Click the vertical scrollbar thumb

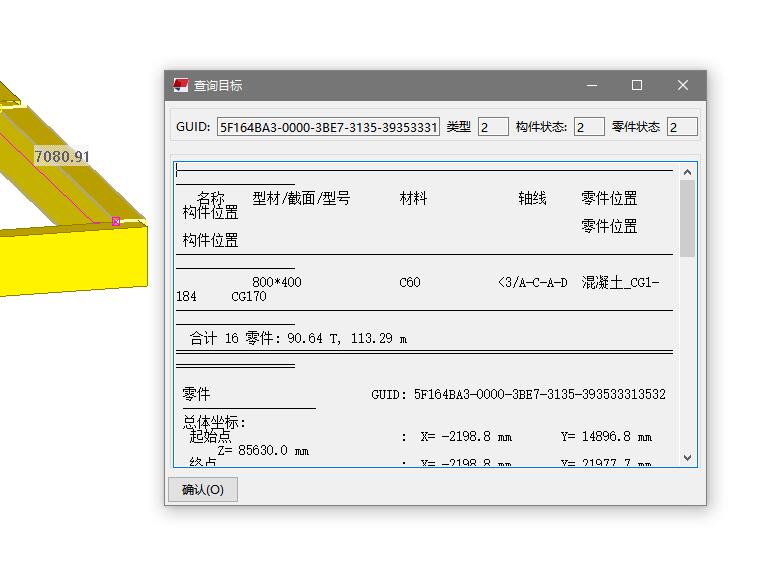click(x=688, y=218)
